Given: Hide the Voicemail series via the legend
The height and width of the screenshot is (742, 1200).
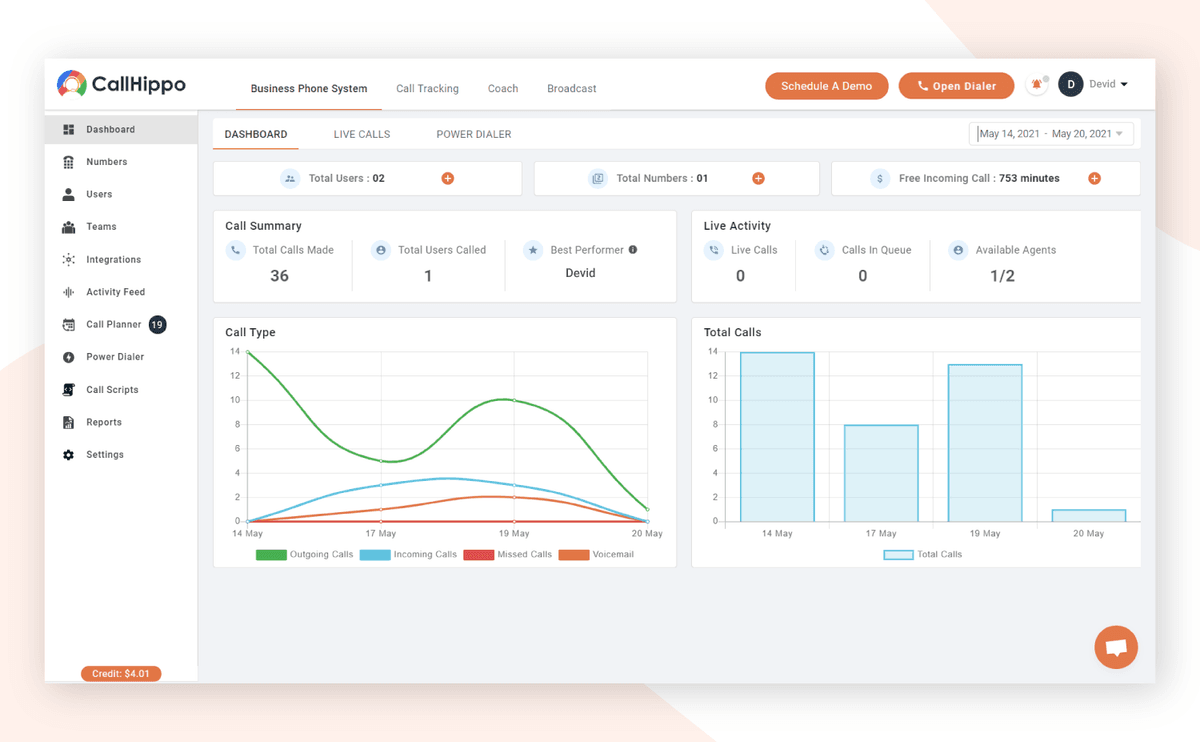Looking at the screenshot, I should coord(574,554).
